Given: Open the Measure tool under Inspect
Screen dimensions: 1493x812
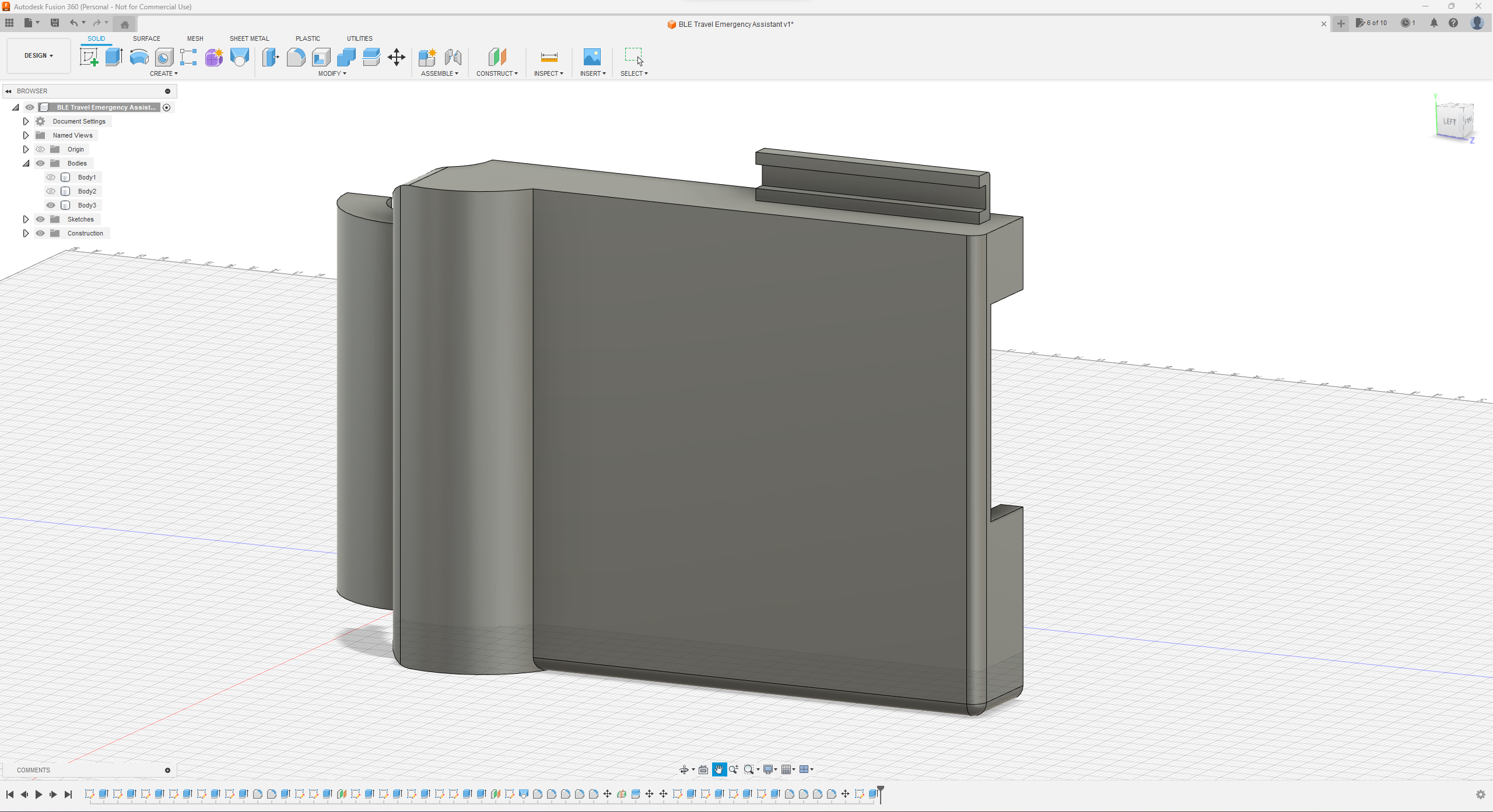Looking at the screenshot, I should click(548, 57).
